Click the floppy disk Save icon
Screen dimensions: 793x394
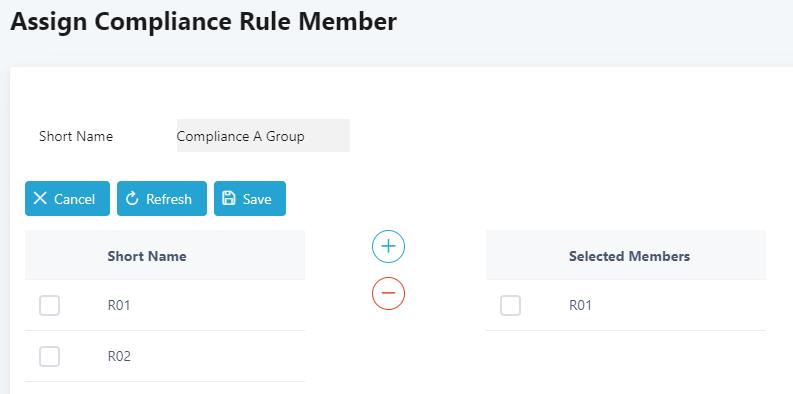click(229, 198)
